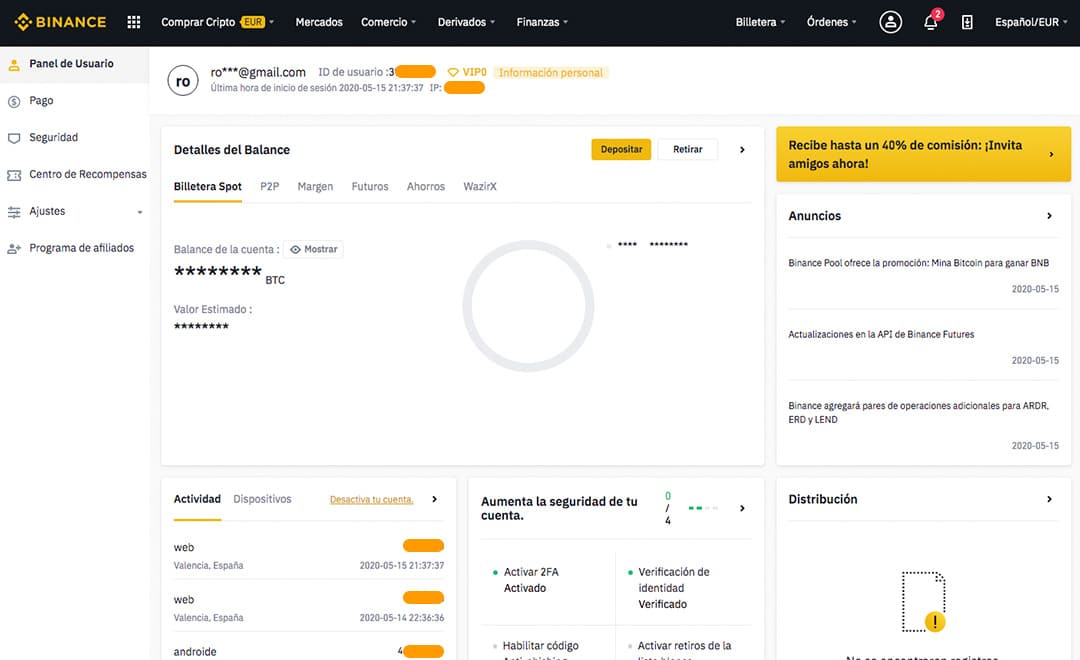Image resolution: width=1080 pixels, height=660 pixels.
Task: Open Seguridad in sidebar
Action: (x=54, y=137)
